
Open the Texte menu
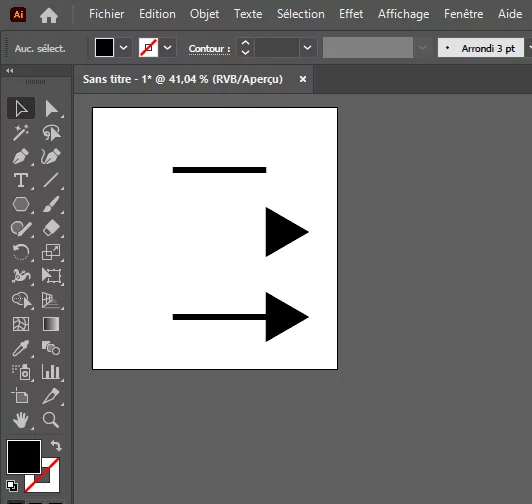click(x=248, y=14)
